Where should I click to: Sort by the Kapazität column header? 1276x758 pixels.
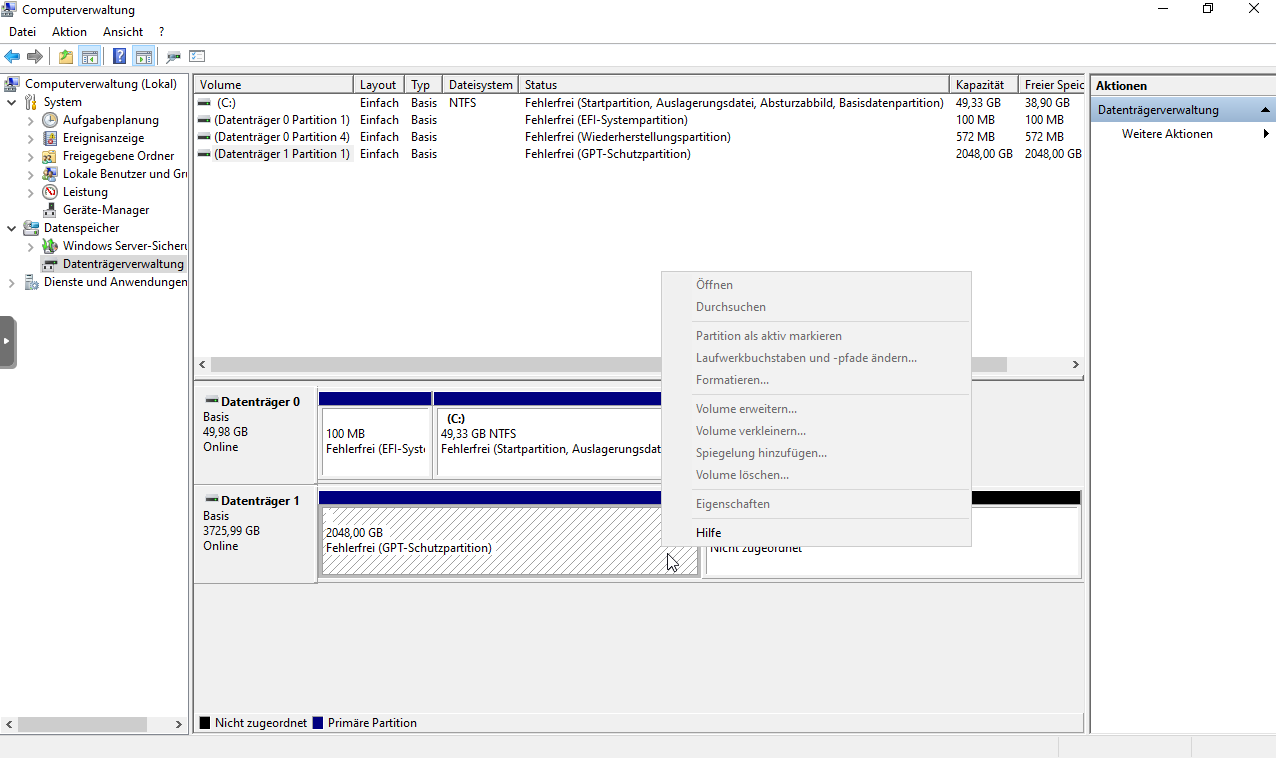[984, 85]
